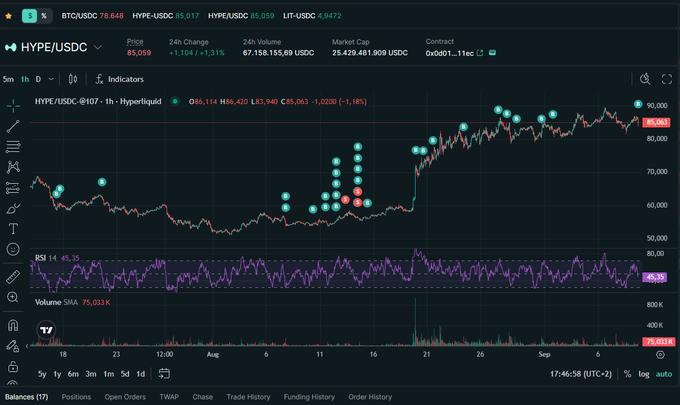Screen dimensions: 680x405
Task: Set chart range to 1m
Action: (x=109, y=374)
